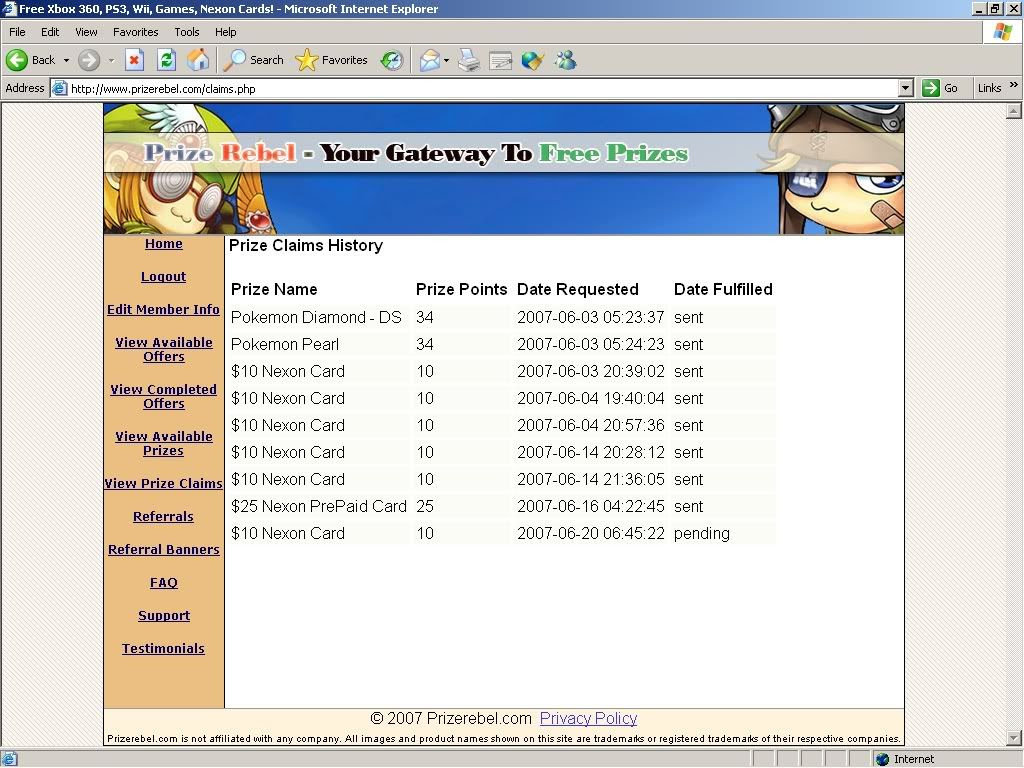Click the page icon in address bar

(x=59, y=88)
